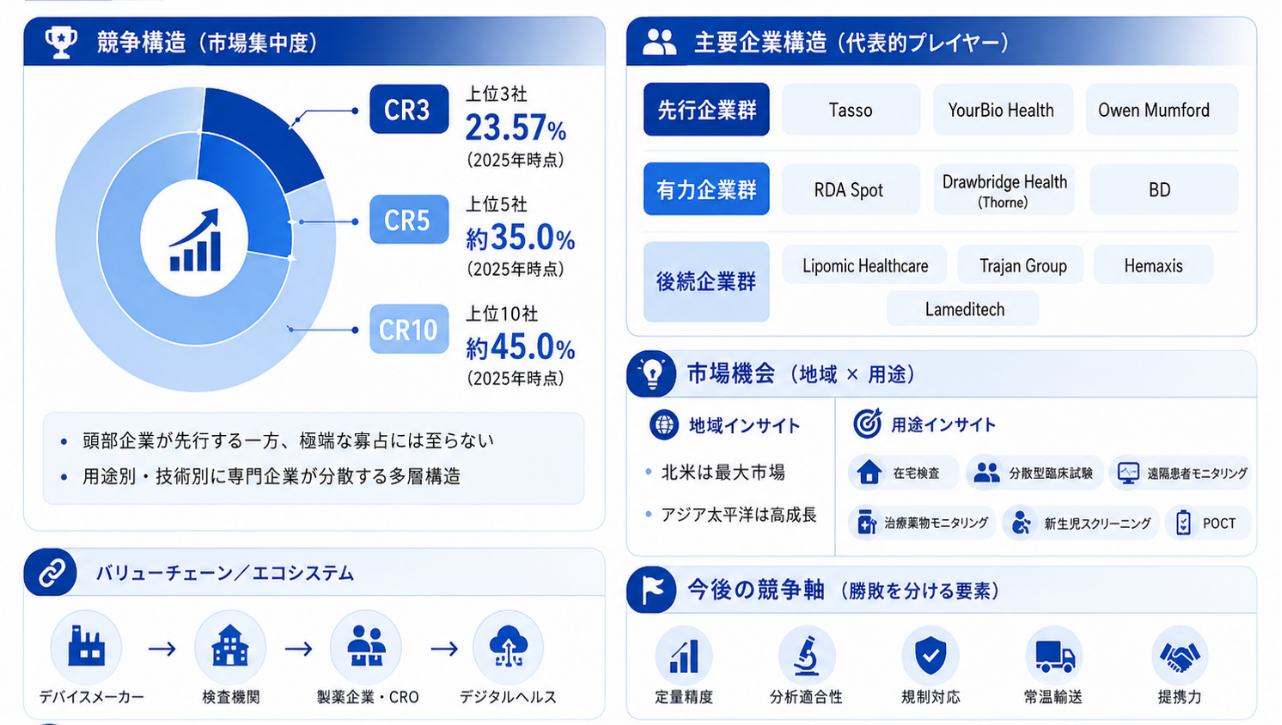Click the lightbulb icon beside 市場機会
The height and width of the screenshot is (725, 1282).
pyautogui.click(x=651, y=374)
